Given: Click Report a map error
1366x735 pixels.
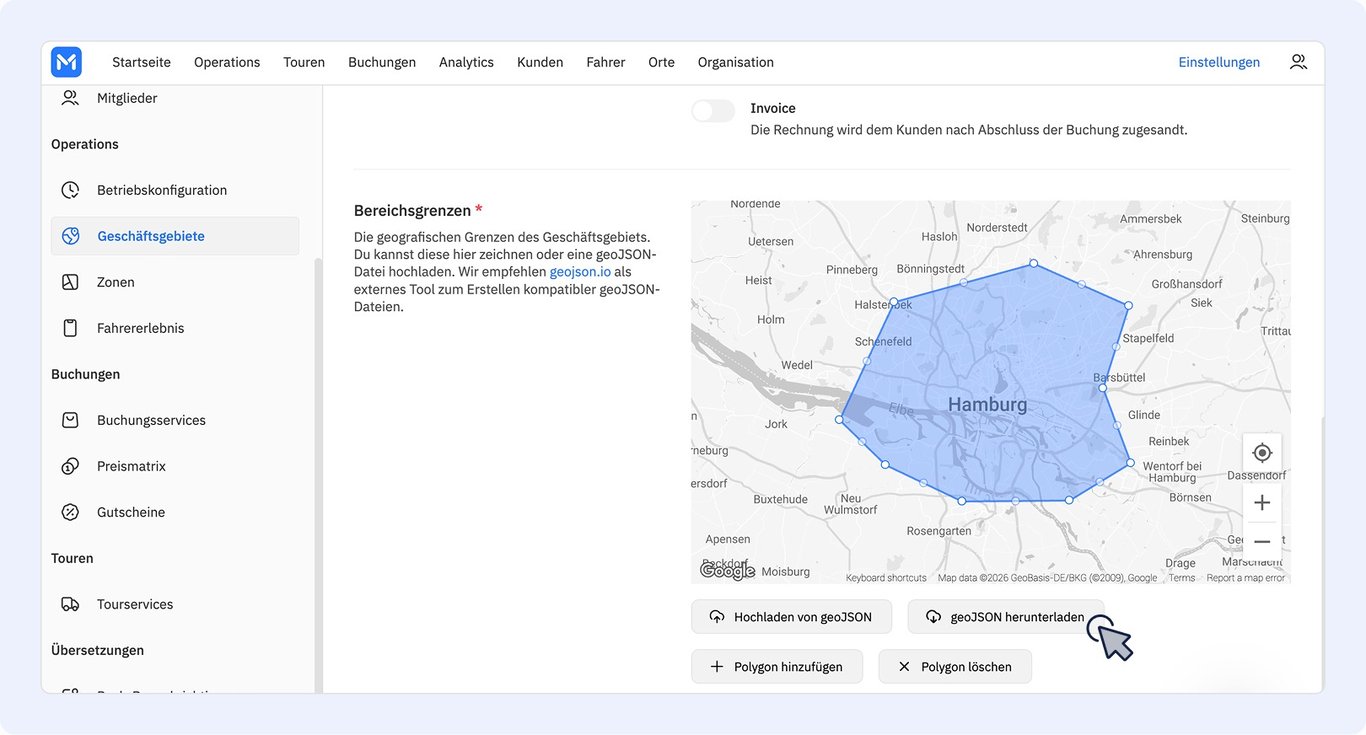Looking at the screenshot, I should coord(1246,578).
